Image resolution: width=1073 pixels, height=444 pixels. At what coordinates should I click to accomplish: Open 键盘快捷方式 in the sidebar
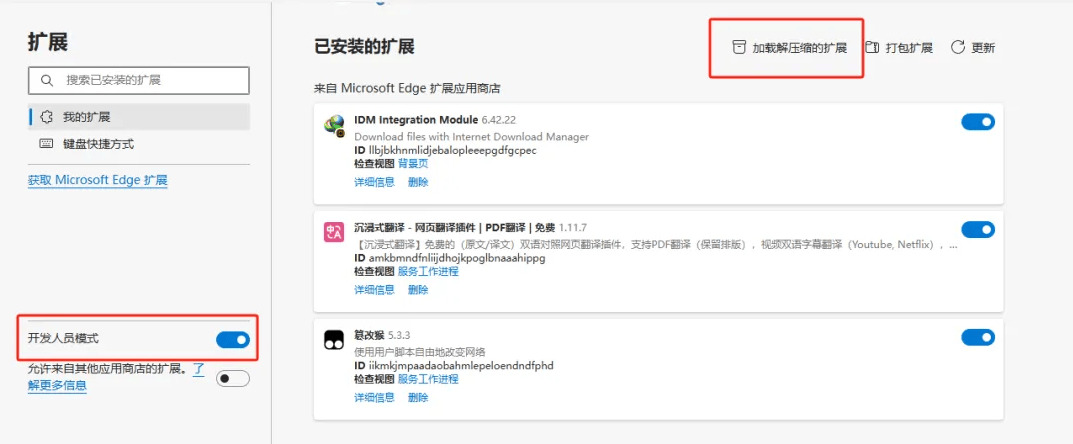click(139, 144)
